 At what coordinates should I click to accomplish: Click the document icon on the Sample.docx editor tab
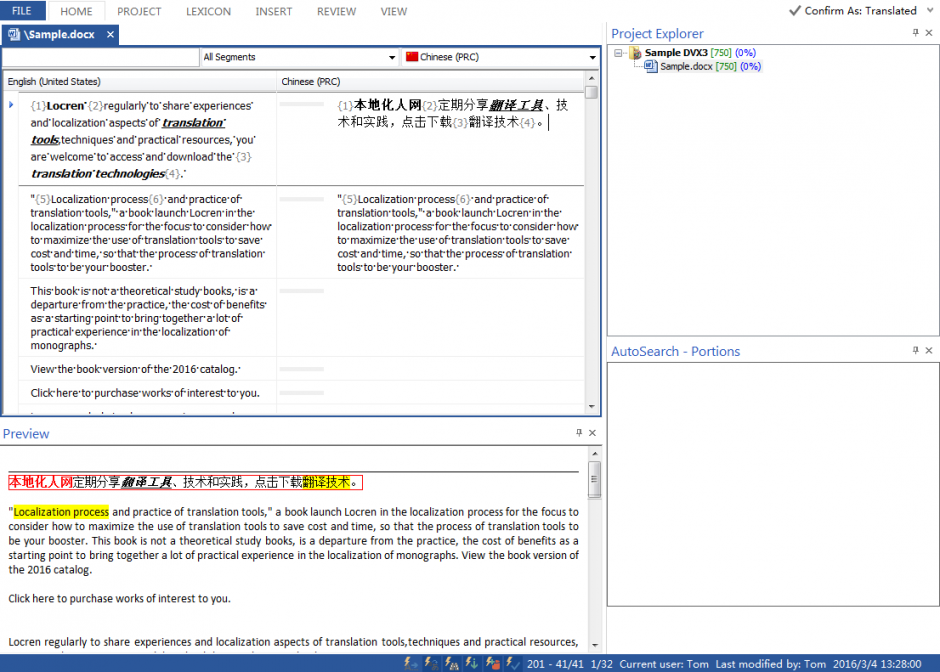14,33
